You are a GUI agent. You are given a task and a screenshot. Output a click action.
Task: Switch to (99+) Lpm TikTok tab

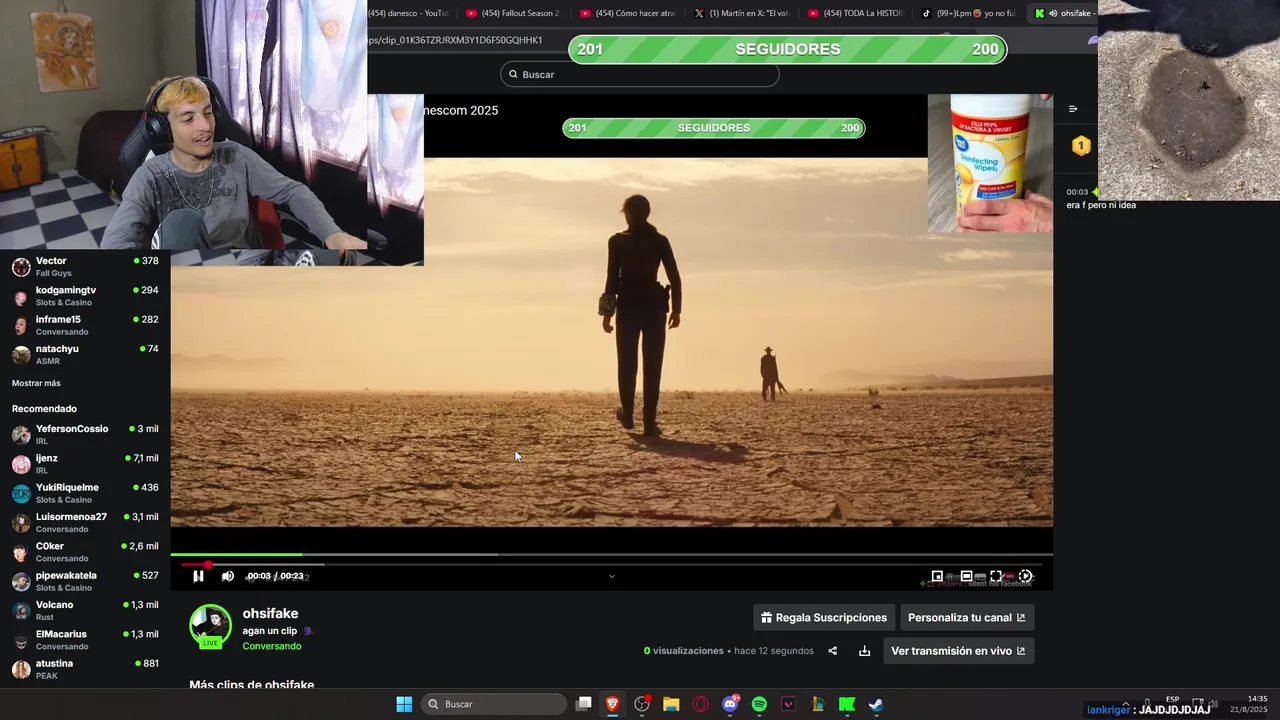coord(969,13)
